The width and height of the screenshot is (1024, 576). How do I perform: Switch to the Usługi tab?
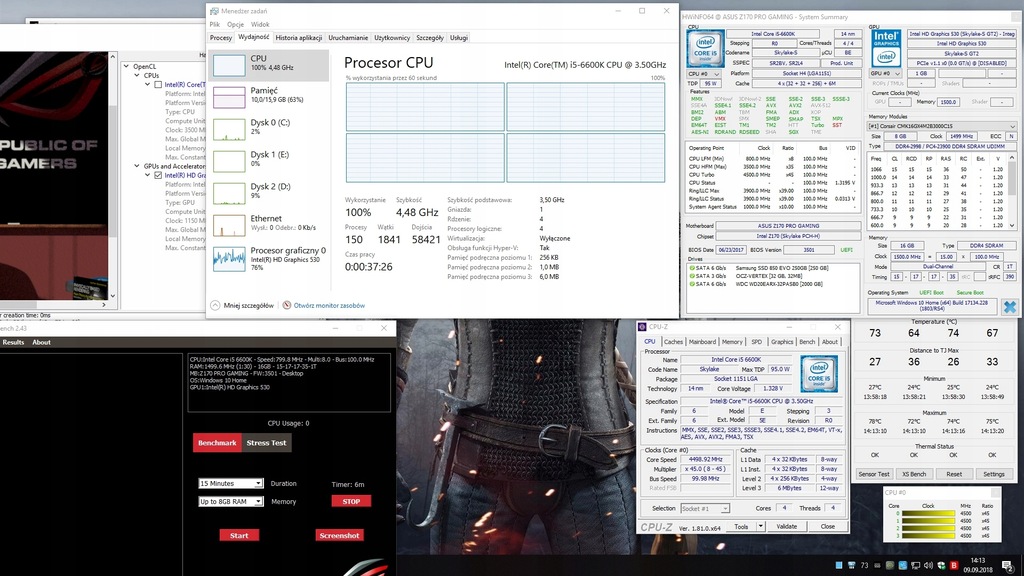(458, 38)
